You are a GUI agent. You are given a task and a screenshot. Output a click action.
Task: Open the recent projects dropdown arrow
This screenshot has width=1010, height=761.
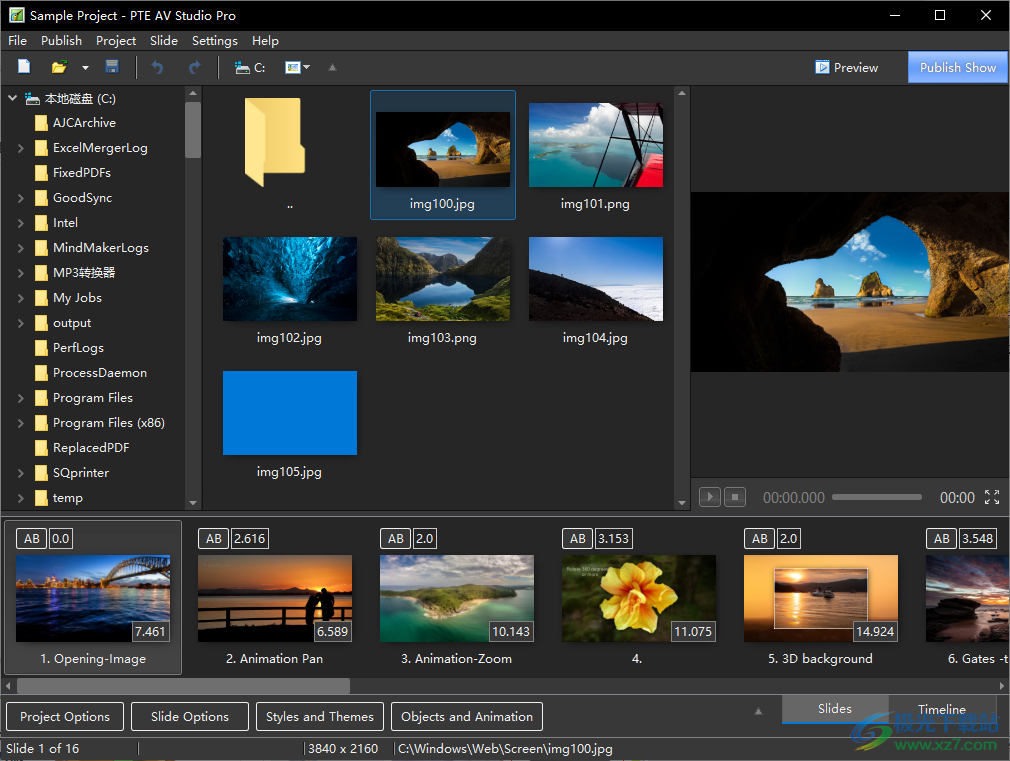pyautogui.click(x=85, y=68)
